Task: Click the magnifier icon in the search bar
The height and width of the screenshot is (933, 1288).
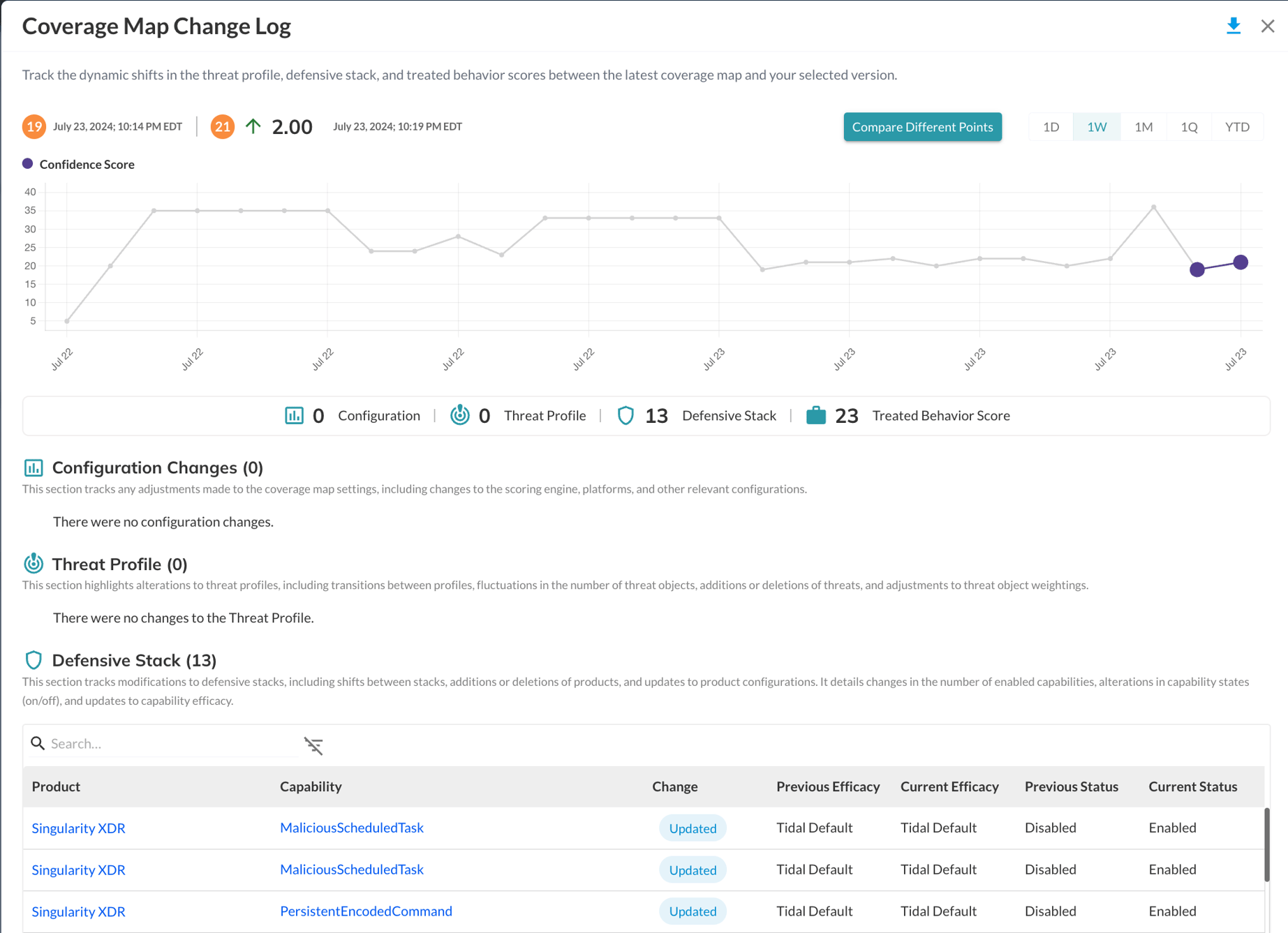Action: (x=37, y=743)
